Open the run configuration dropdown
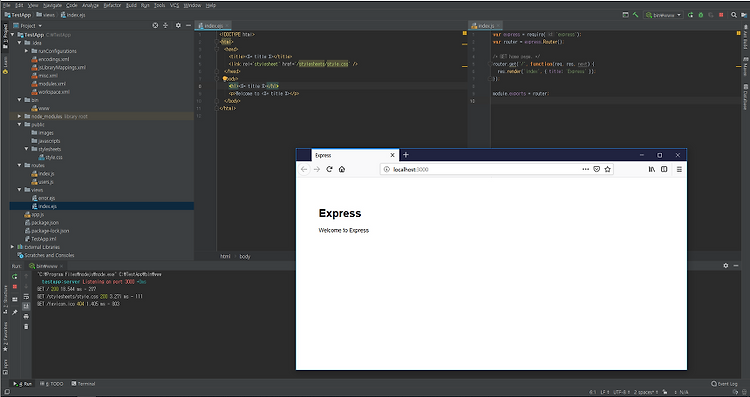This screenshot has height=397, width=750. click(x=663, y=15)
